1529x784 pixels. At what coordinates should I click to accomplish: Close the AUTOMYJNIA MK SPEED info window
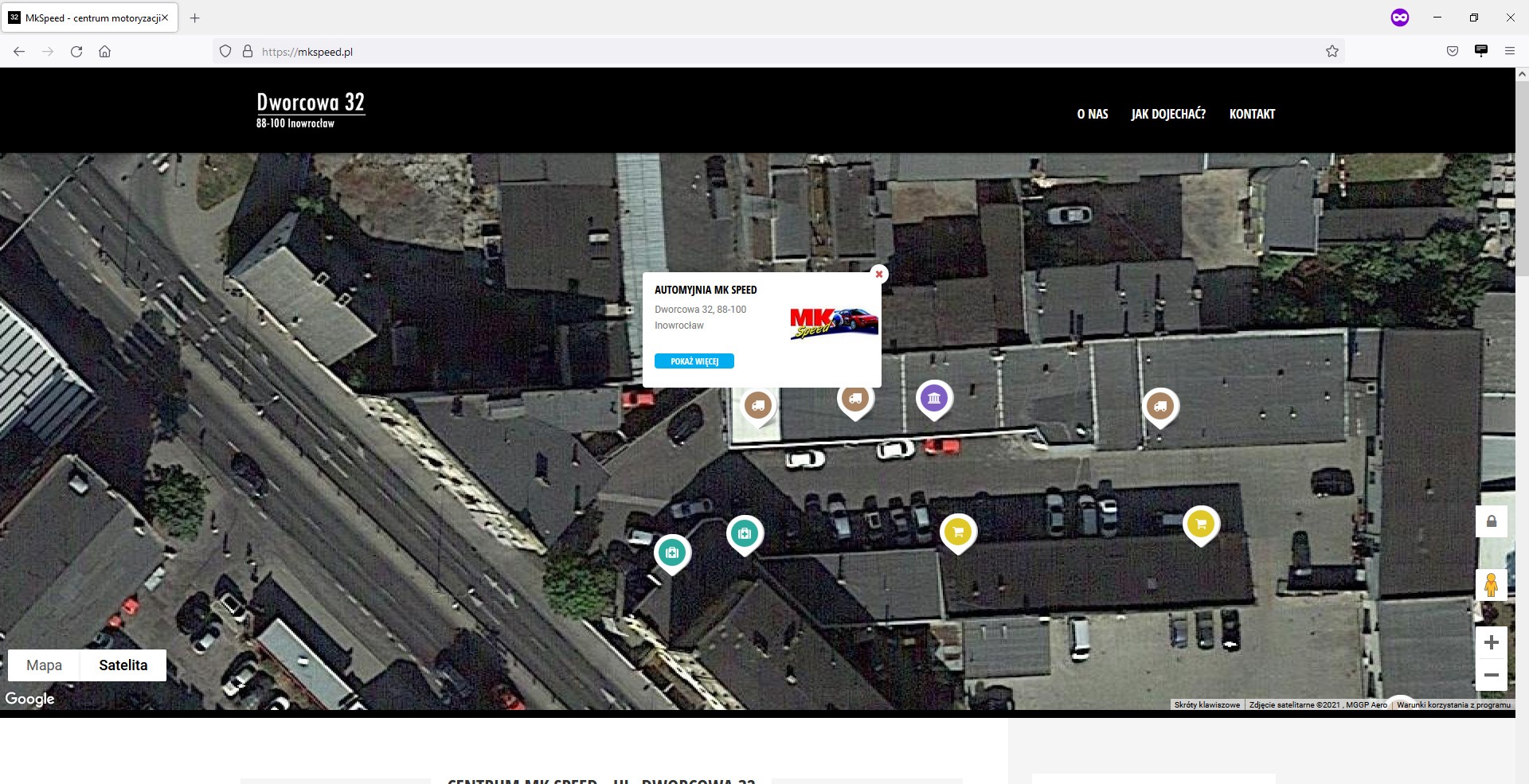[878, 274]
